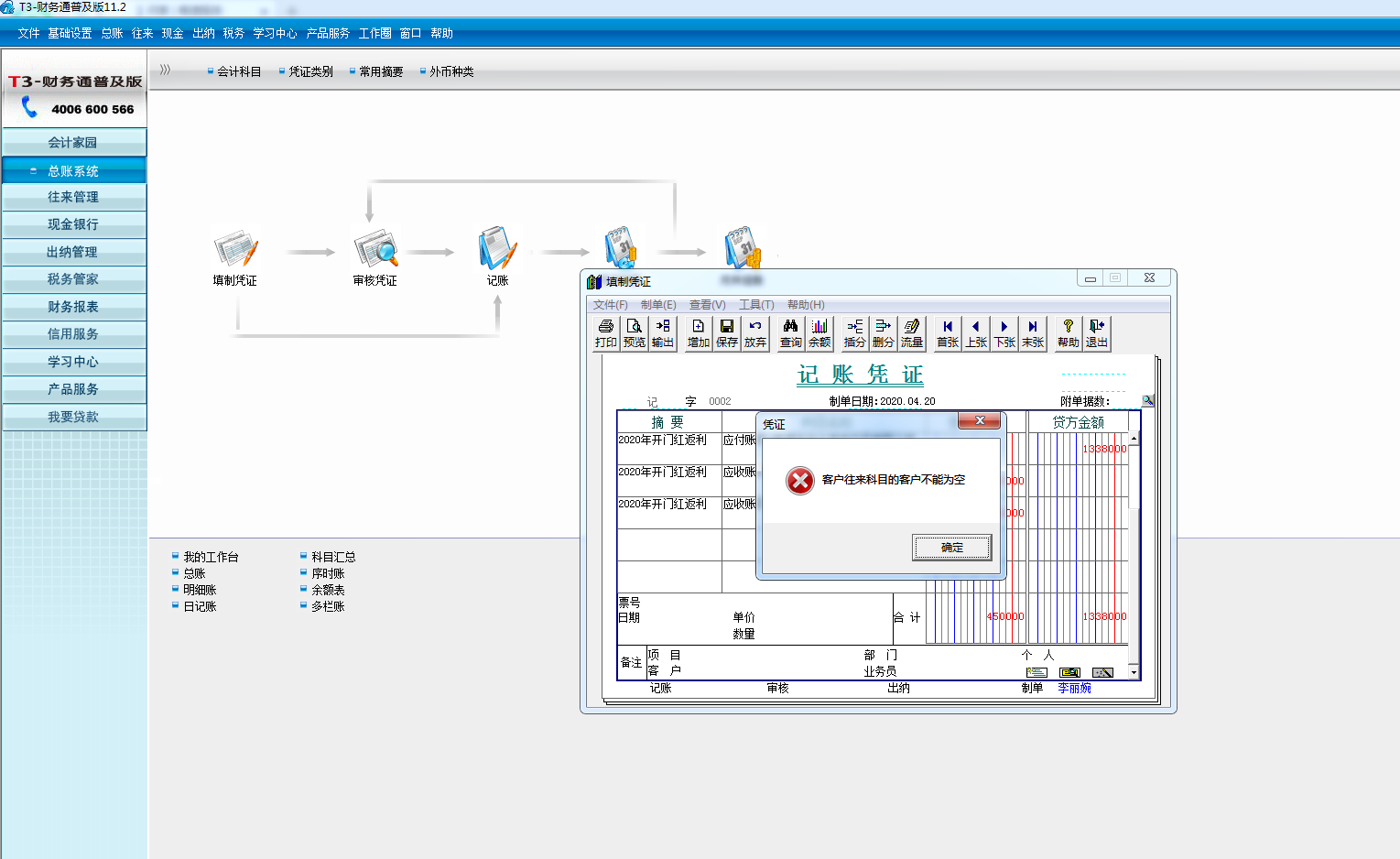Click the 流量 cash flow icon
The width and height of the screenshot is (1400, 859).
912,333
